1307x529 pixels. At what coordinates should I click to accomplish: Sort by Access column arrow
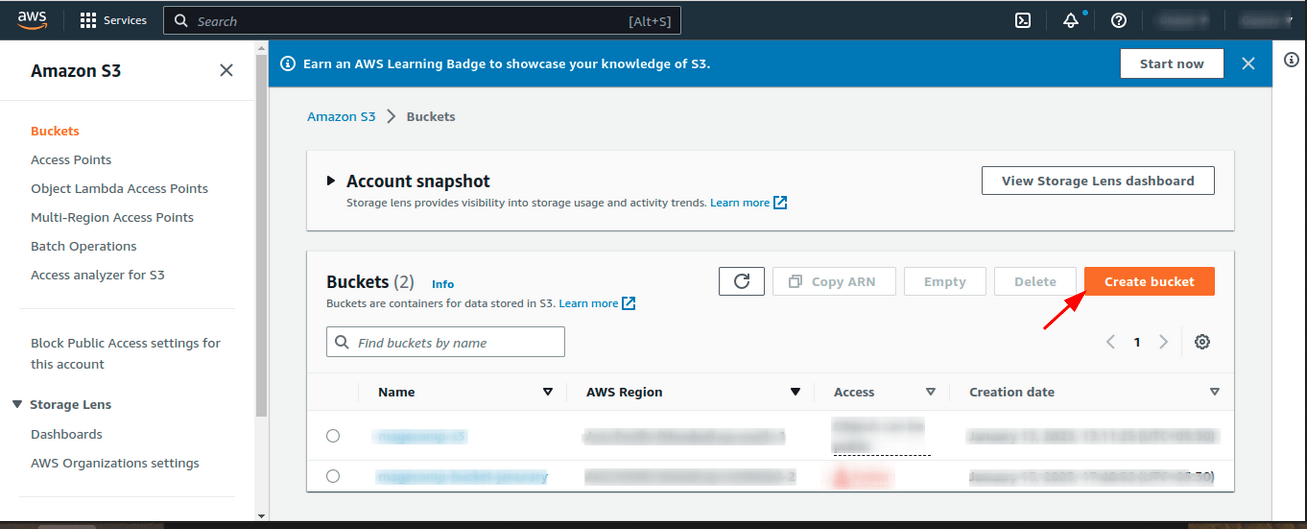tap(930, 392)
